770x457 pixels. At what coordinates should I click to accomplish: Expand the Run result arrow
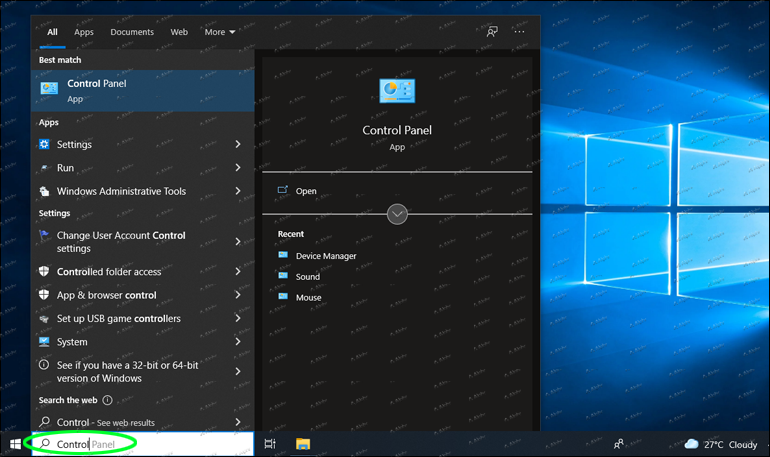pos(238,167)
